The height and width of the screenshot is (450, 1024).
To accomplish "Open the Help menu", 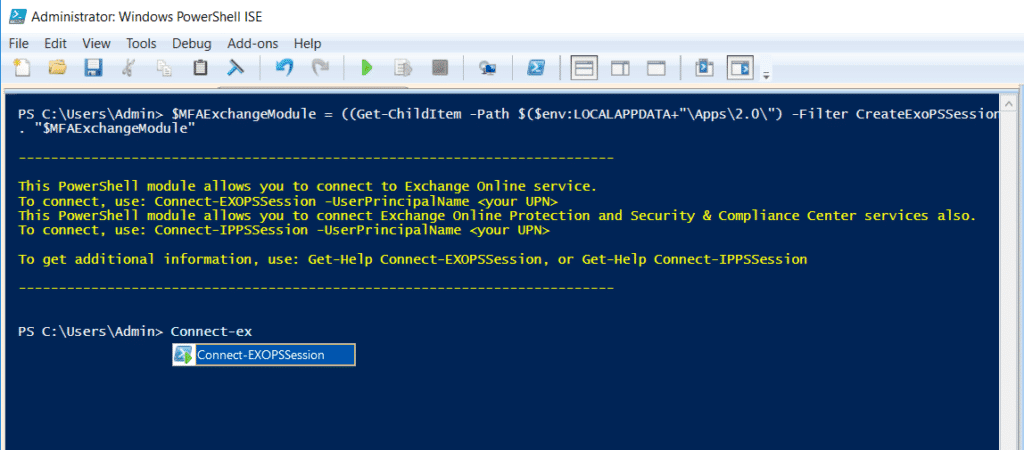I will tap(308, 44).
